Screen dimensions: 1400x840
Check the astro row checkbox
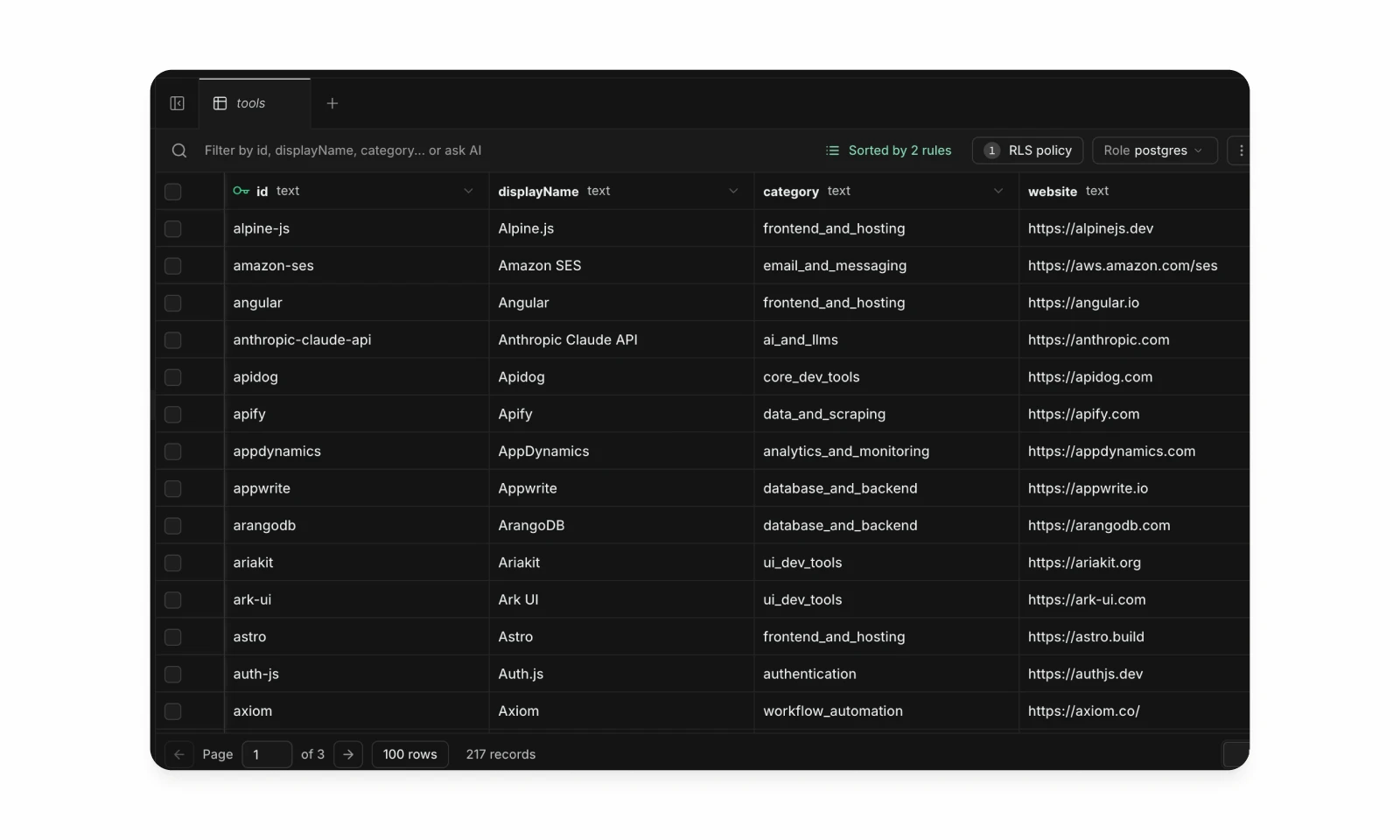click(173, 637)
